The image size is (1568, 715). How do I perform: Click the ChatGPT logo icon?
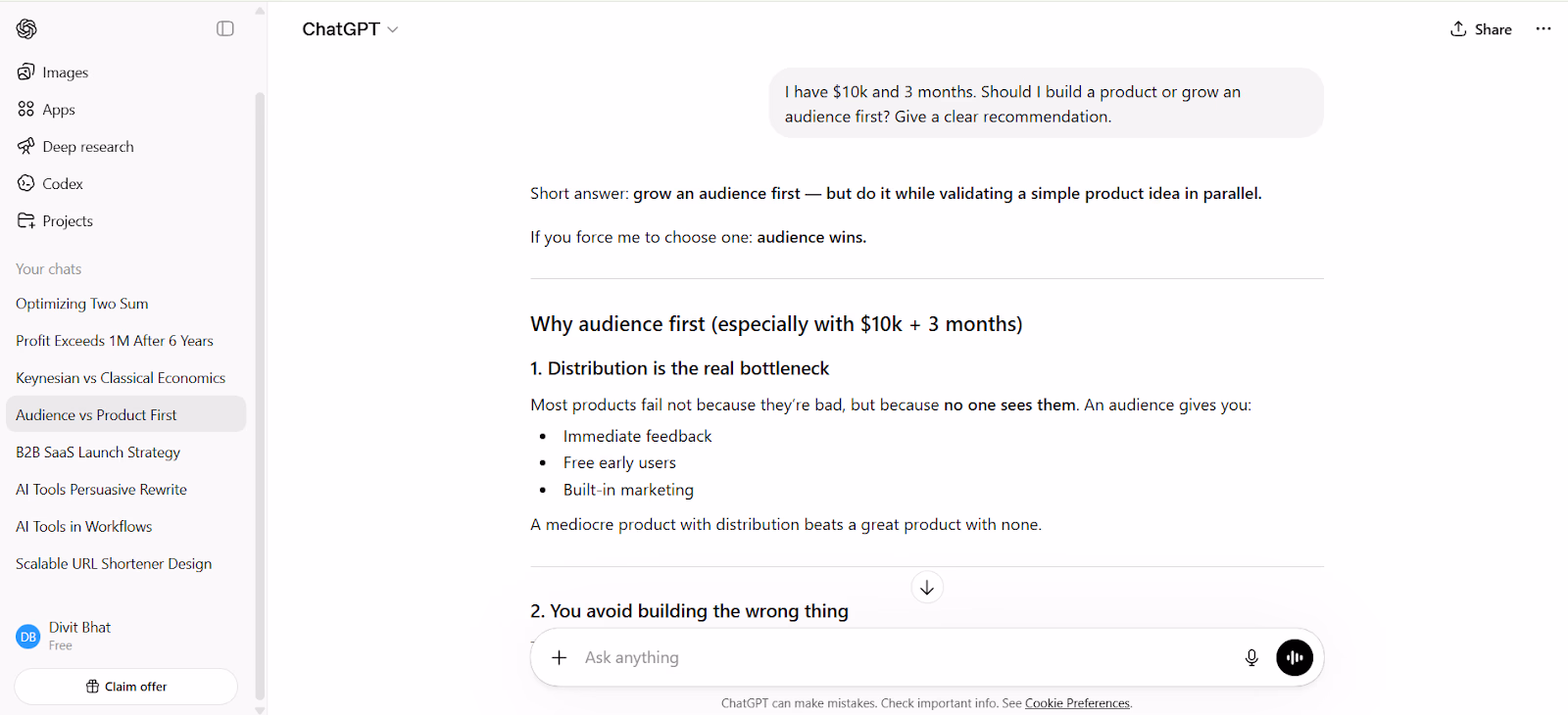pos(26,29)
